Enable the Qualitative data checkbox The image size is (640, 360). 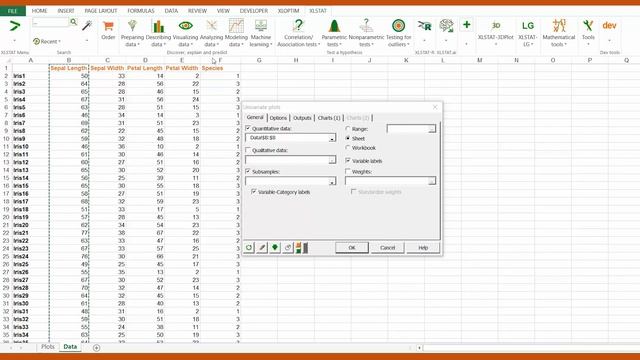[248, 150]
